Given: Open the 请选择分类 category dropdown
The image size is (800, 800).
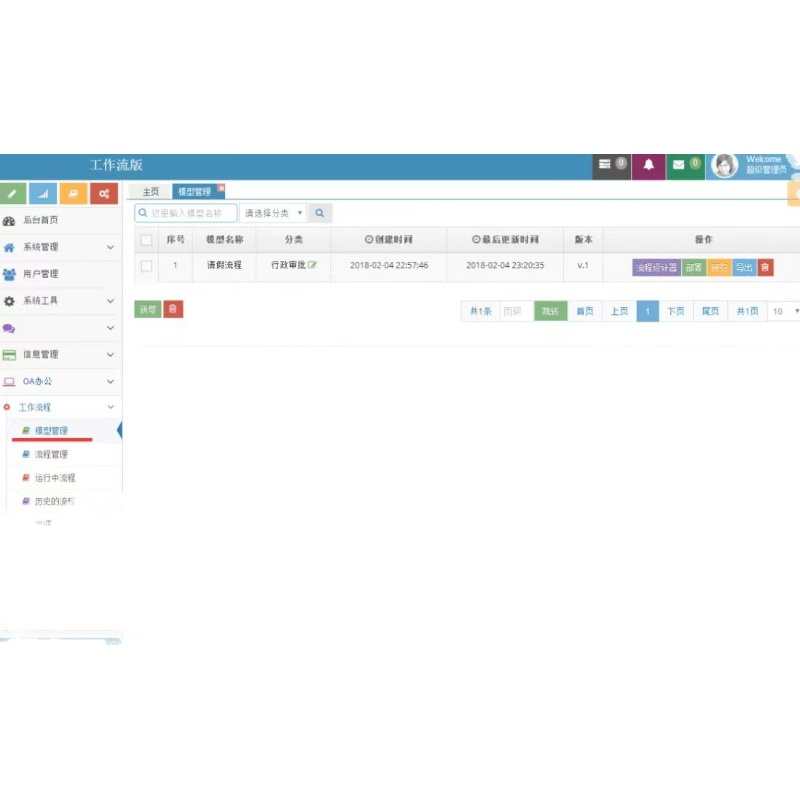Looking at the screenshot, I should pos(273,213).
